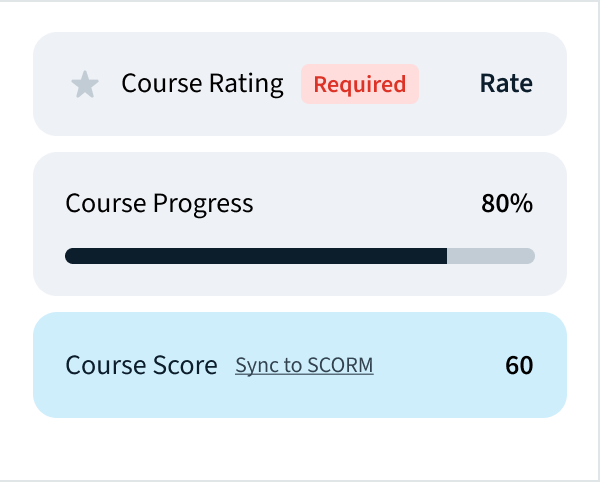Click the star icon beside Course Rating
The width and height of the screenshot is (600, 482).
(85, 85)
